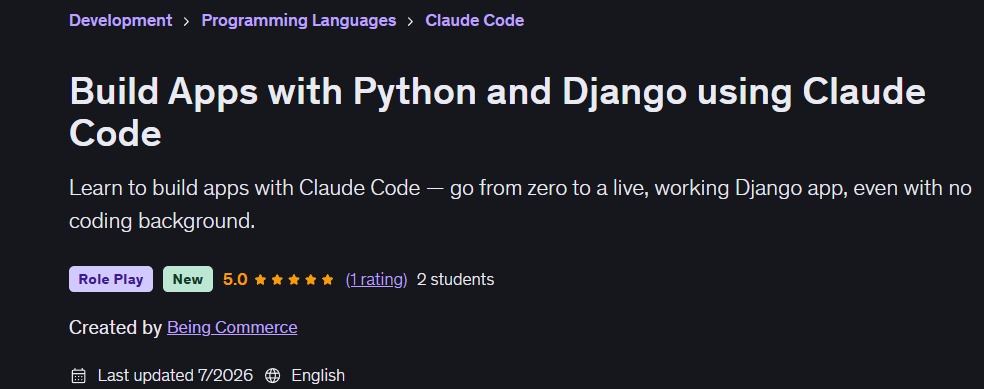984x389 pixels.
Task: Click the breadcrumb chevron after Development
Action: [x=186, y=21]
